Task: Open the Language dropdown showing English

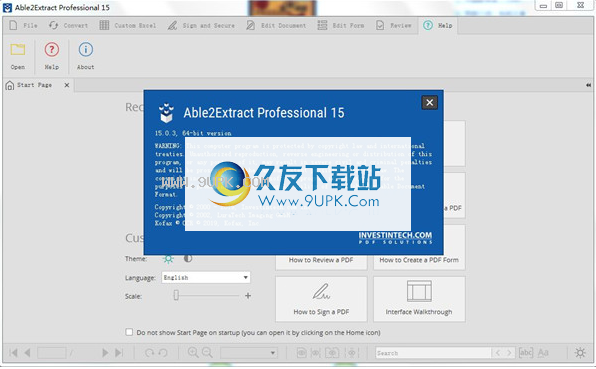Action: tap(206, 277)
